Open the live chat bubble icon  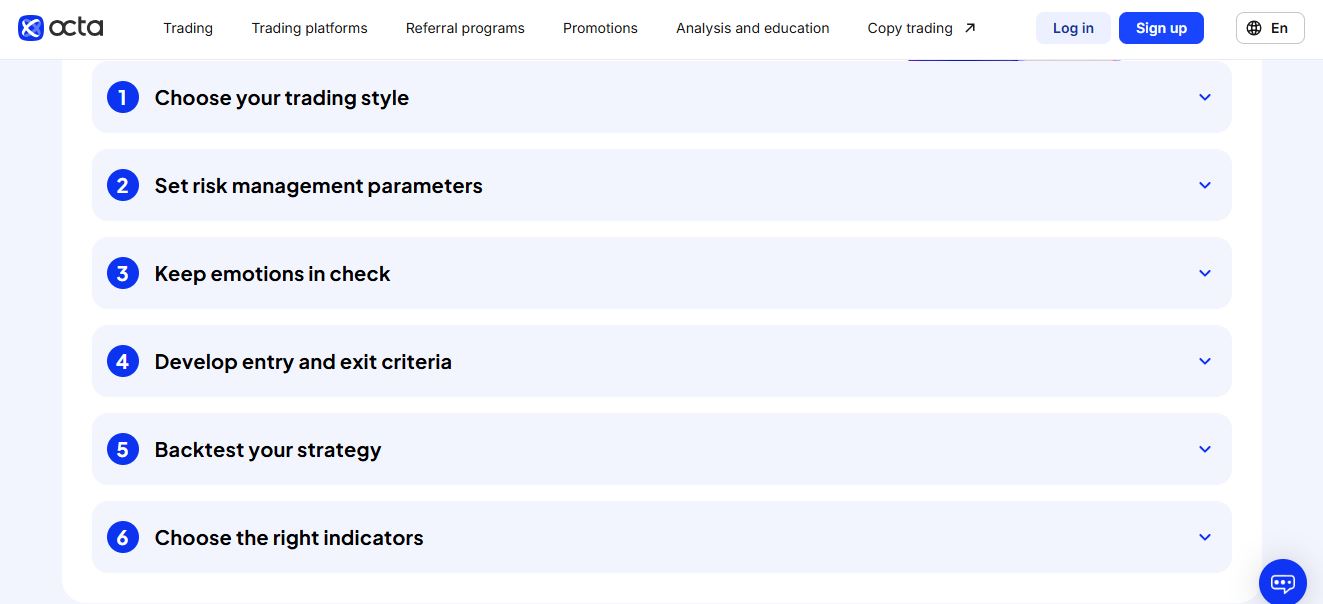point(1282,582)
